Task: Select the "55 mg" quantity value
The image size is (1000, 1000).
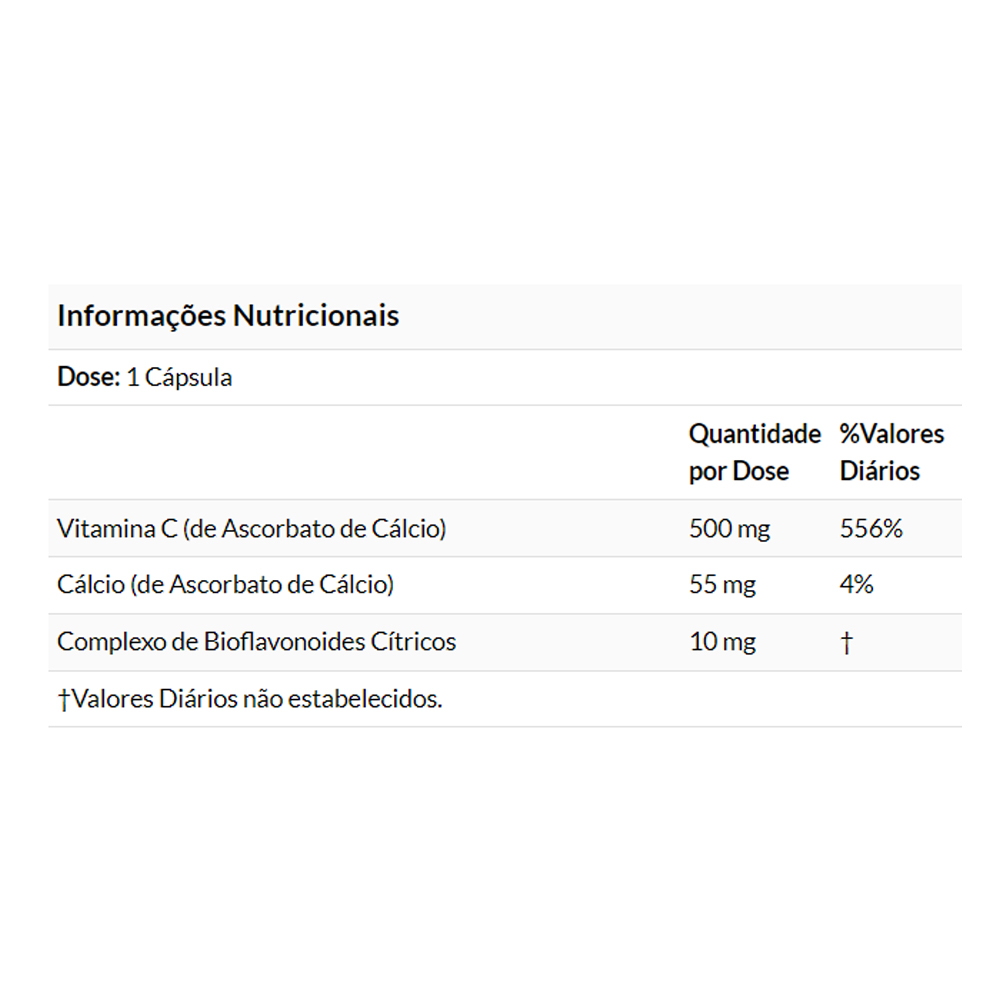Action: coord(722,585)
